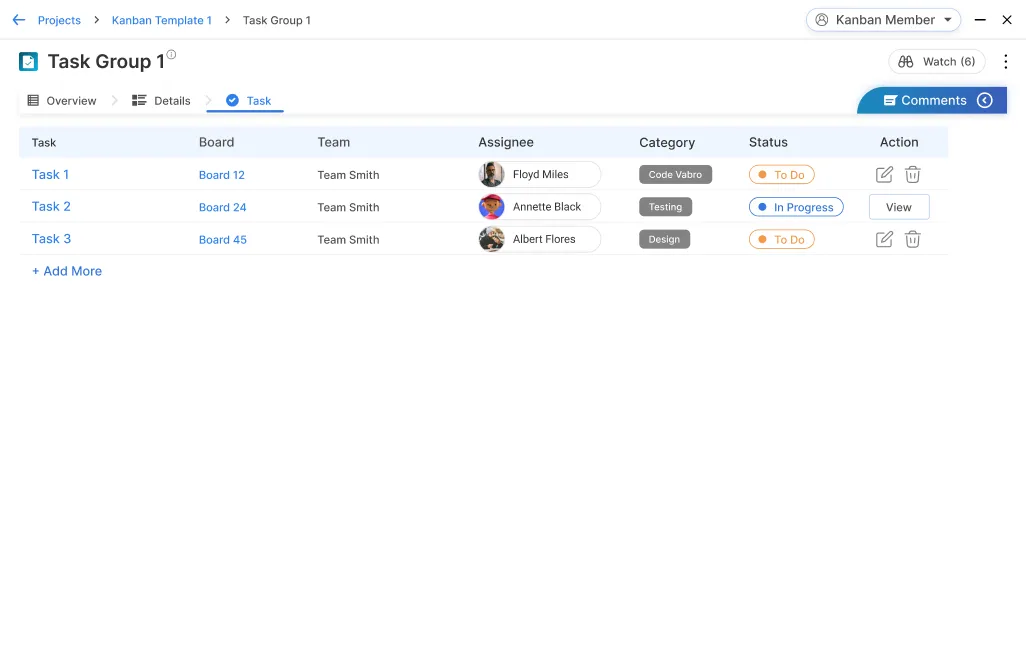This screenshot has width=1026, height=660.
Task: Delete Task 3 using trash icon
Action: pos(912,240)
